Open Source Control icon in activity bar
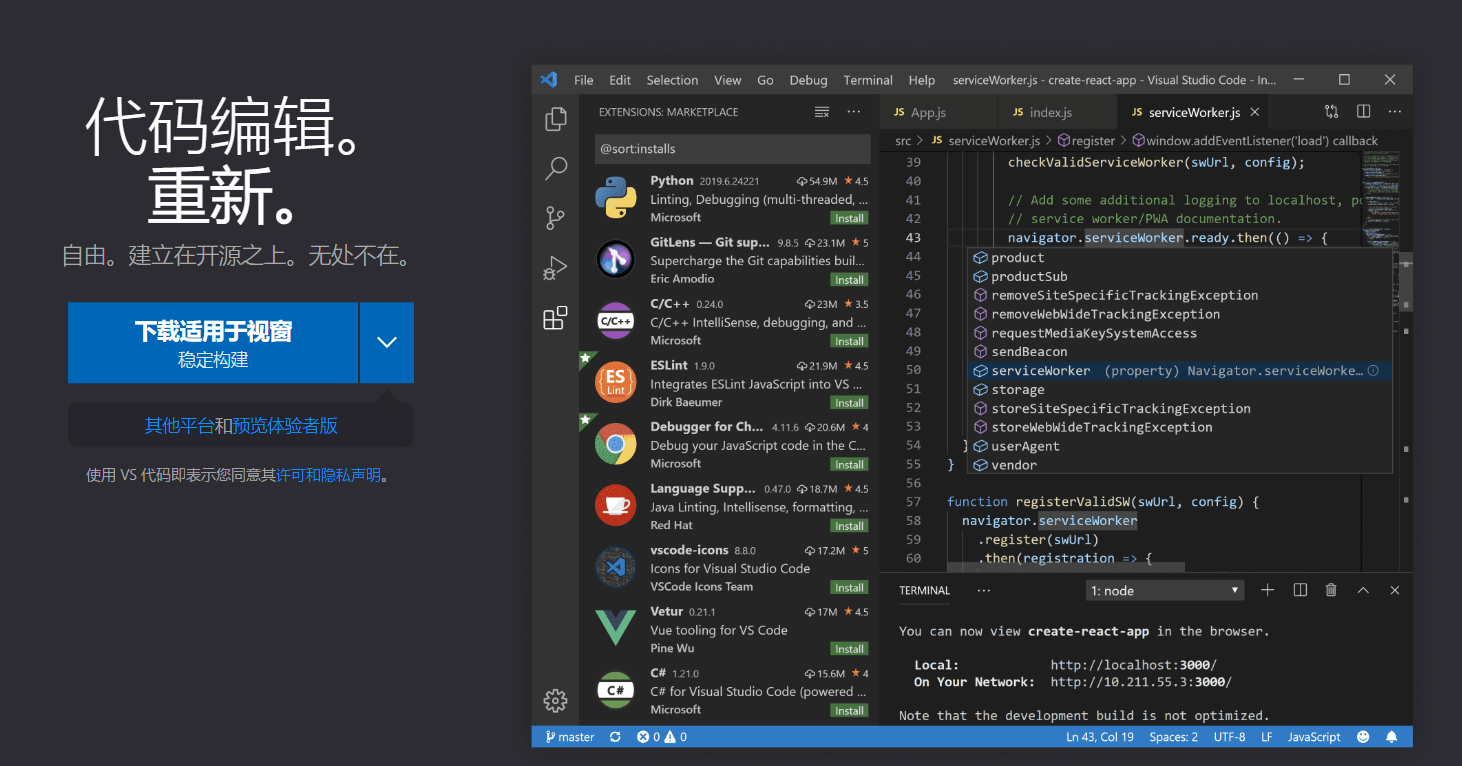Viewport: 1462px width, 766px height. (555, 217)
